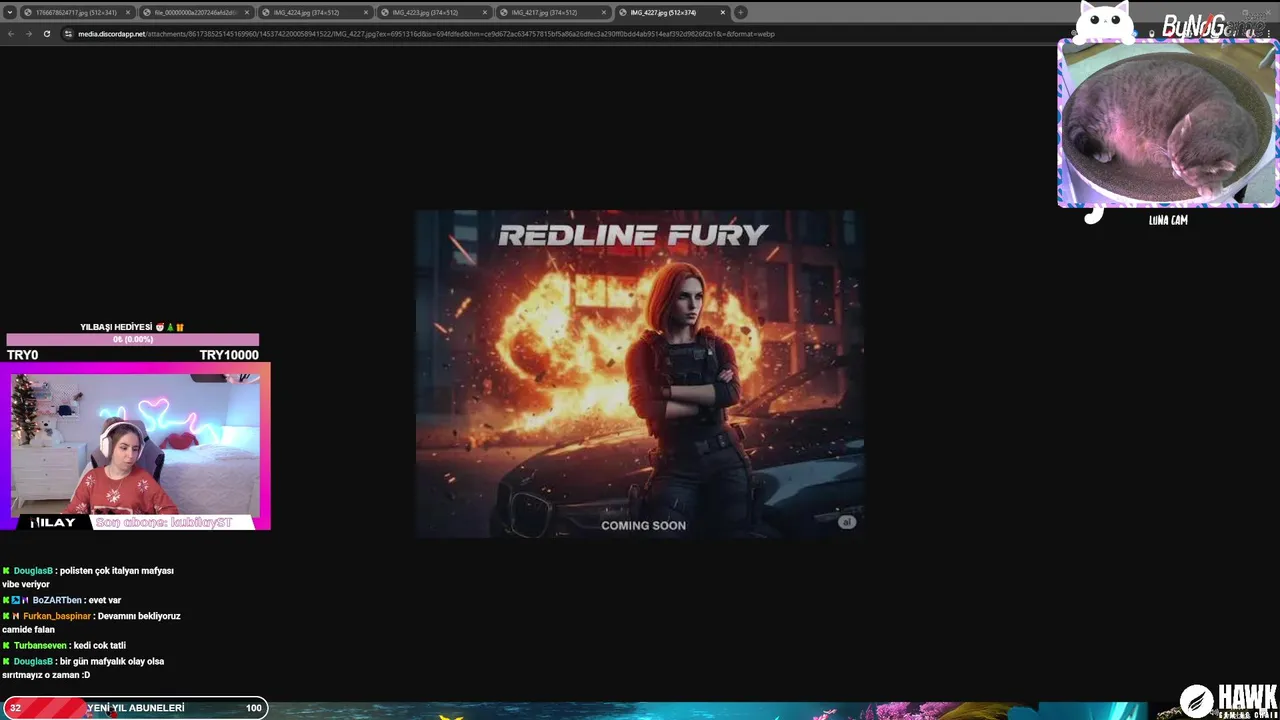1280x720 pixels.
Task: Click the REDLINE FURY poster title
Action: tap(633, 235)
